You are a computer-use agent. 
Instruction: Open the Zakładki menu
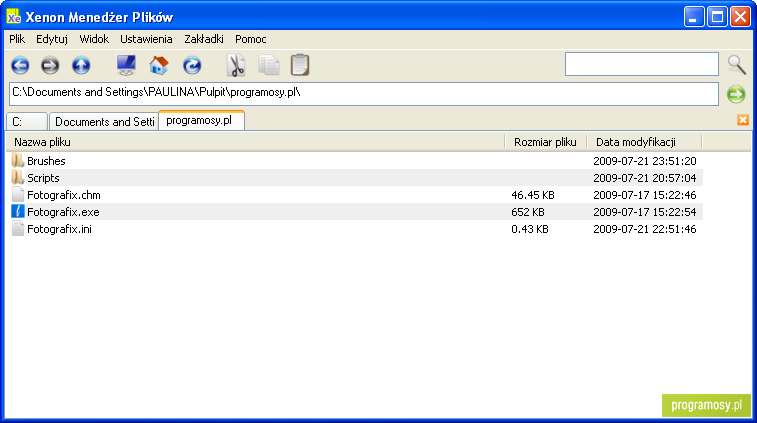[204, 39]
